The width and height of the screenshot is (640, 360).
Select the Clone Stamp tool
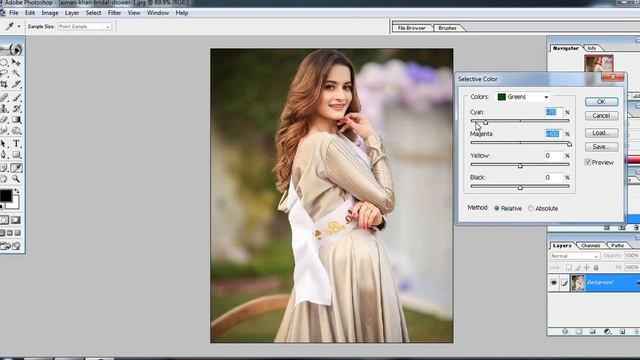point(4,109)
